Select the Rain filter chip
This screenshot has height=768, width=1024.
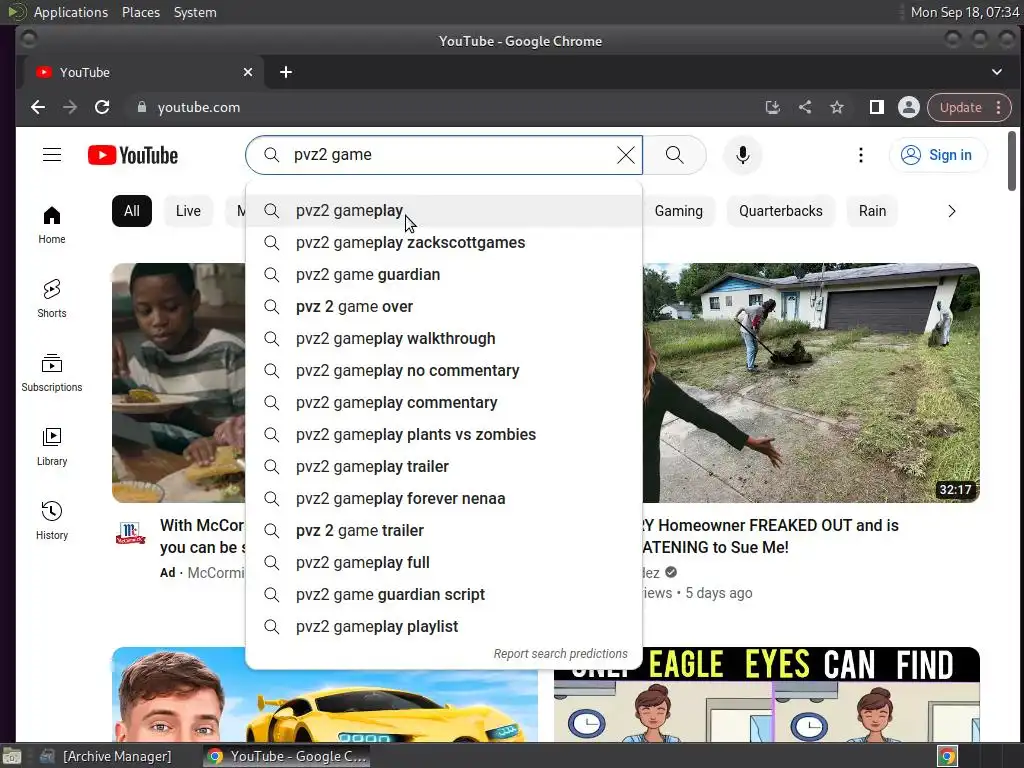[872, 211]
